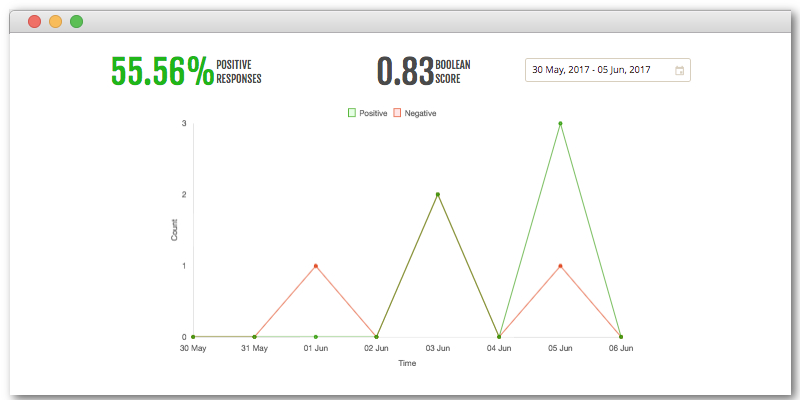The image size is (800, 400).
Task: Click the yellow minimize window button
Action: click(56, 21)
